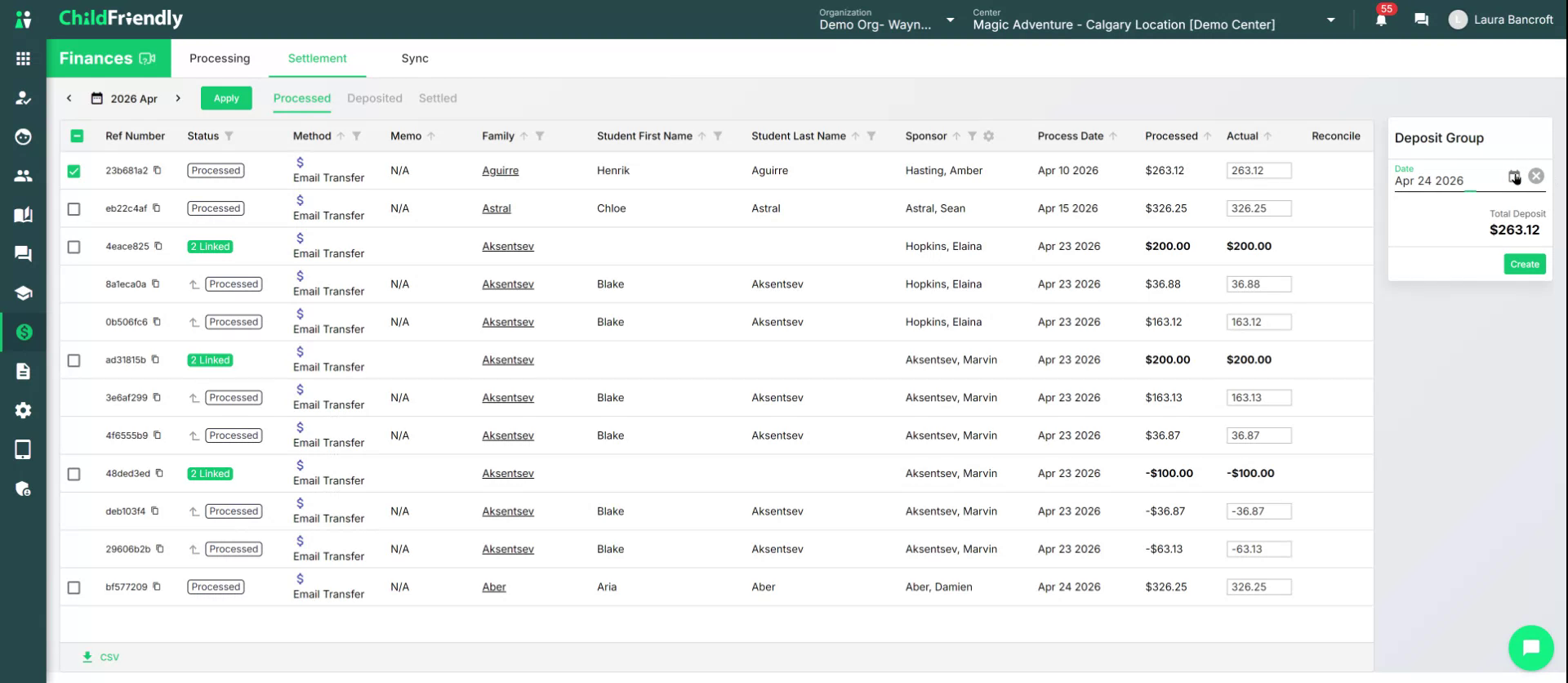The image size is (1568, 683).
Task: Open the live chat bubble
Action: (x=1530, y=647)
